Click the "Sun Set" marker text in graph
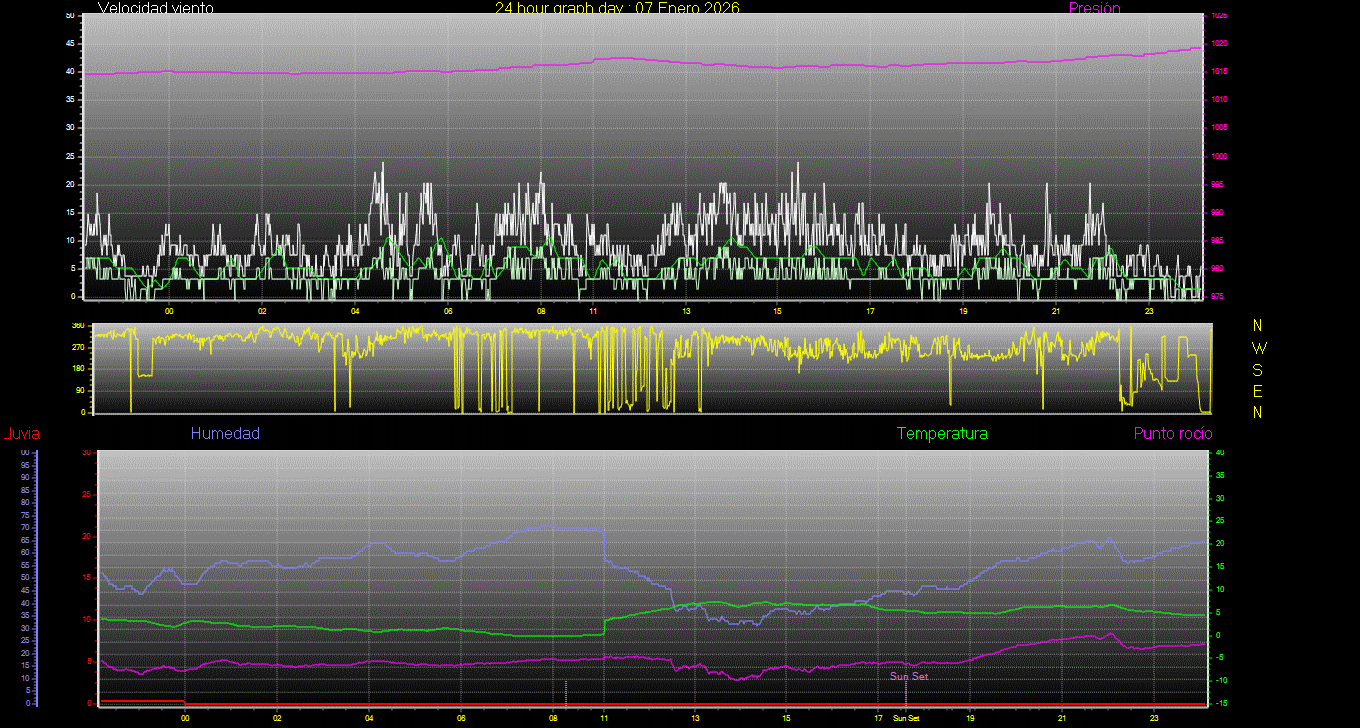The width and height of the screenshot is (1360, 728). point(909,677)
